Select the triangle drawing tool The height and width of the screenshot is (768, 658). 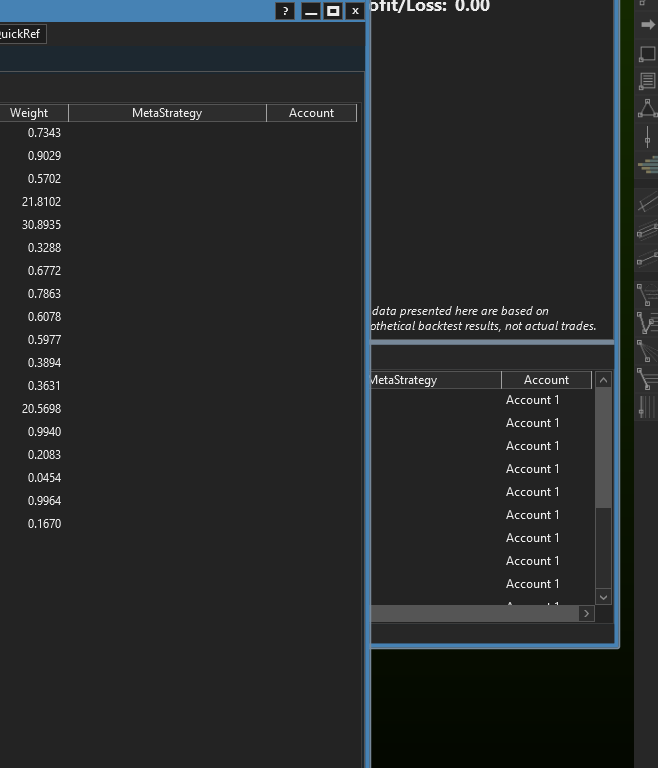pos(647,108)
